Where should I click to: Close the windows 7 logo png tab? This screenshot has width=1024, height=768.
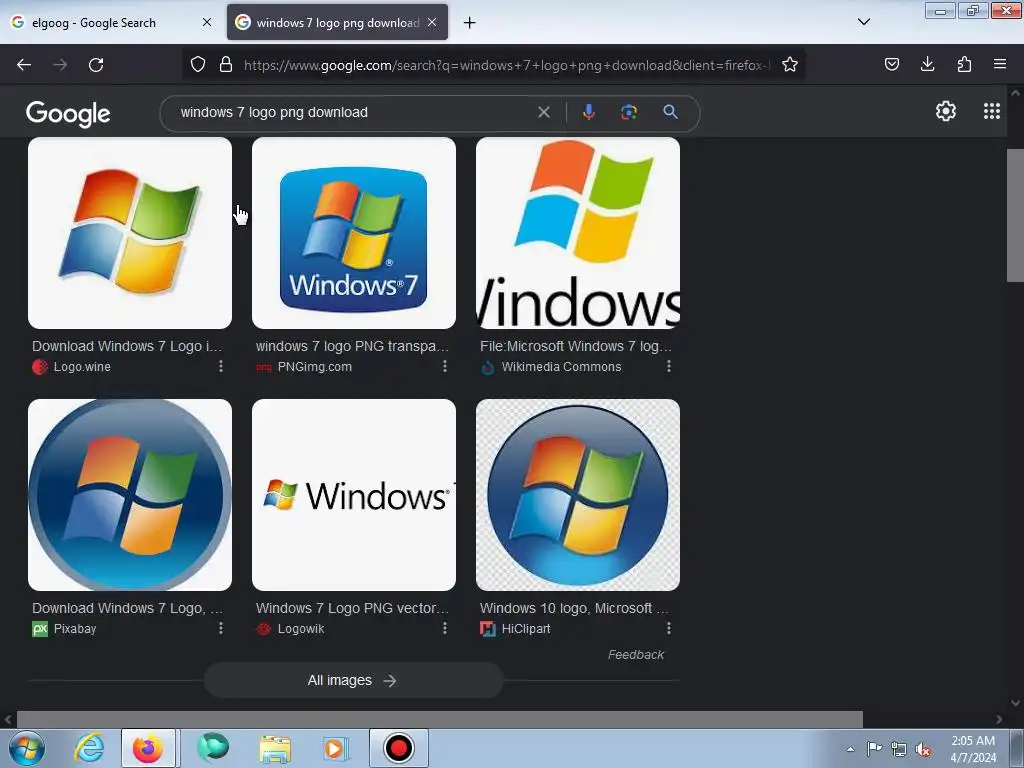tap(432, 22)
